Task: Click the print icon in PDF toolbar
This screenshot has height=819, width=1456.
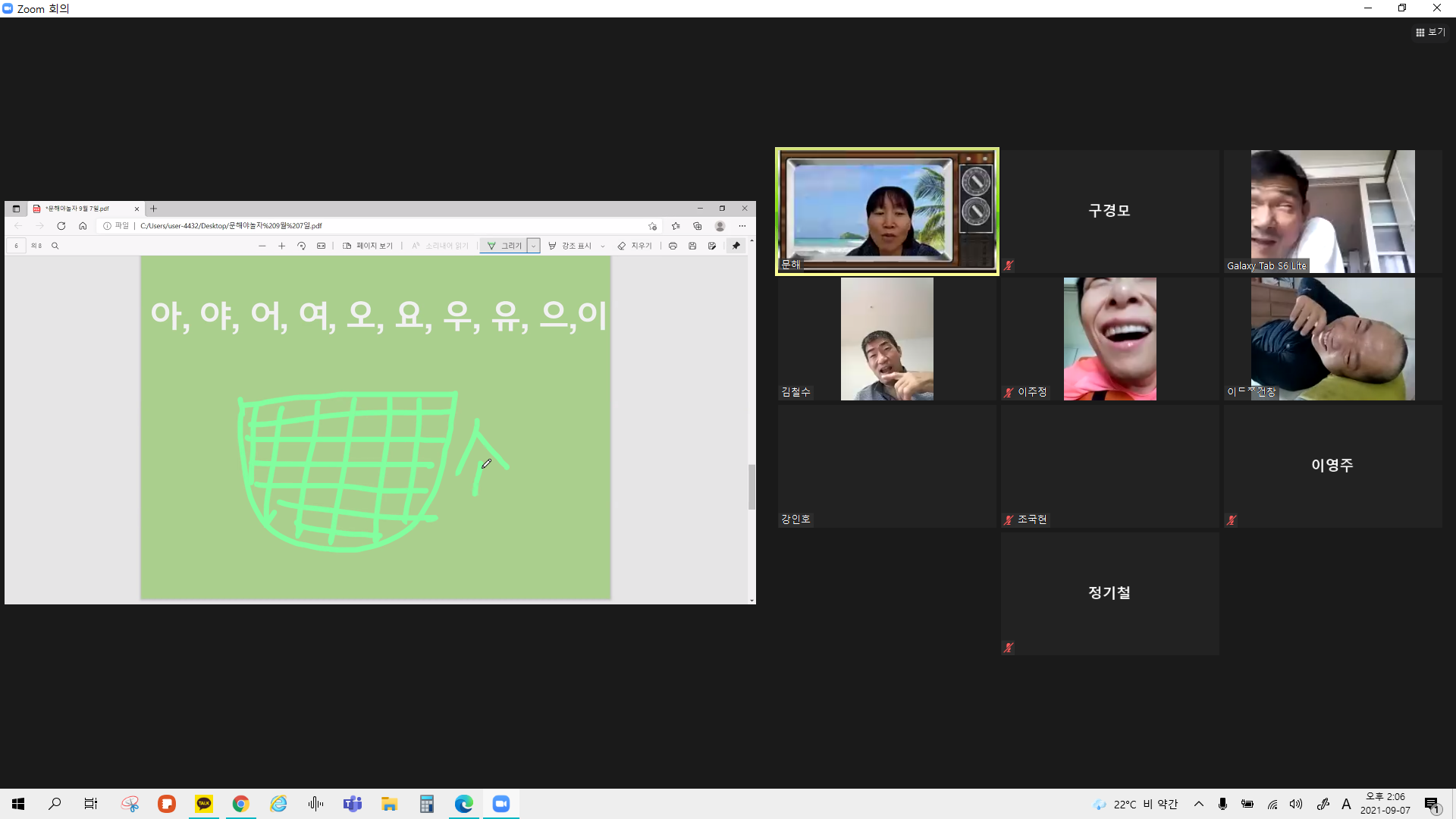Action: click(673, 246)
